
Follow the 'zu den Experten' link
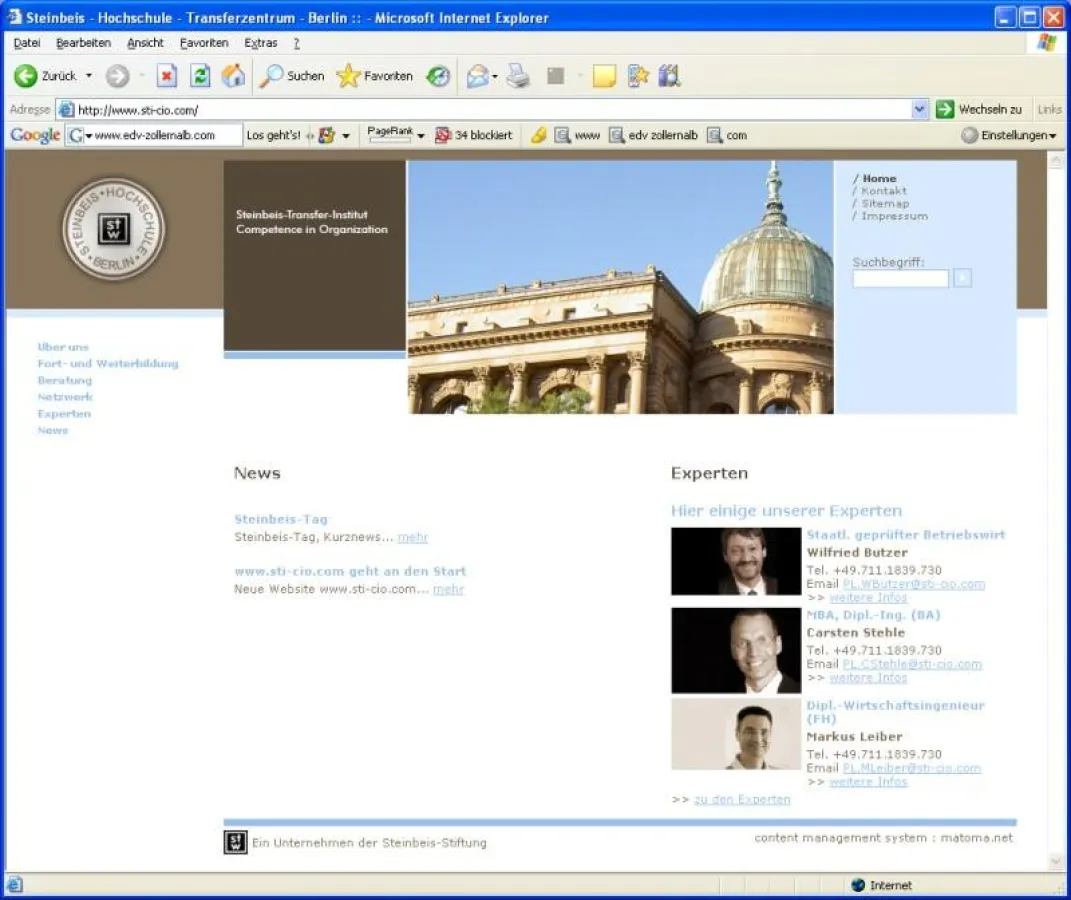[x=742, y=799]
